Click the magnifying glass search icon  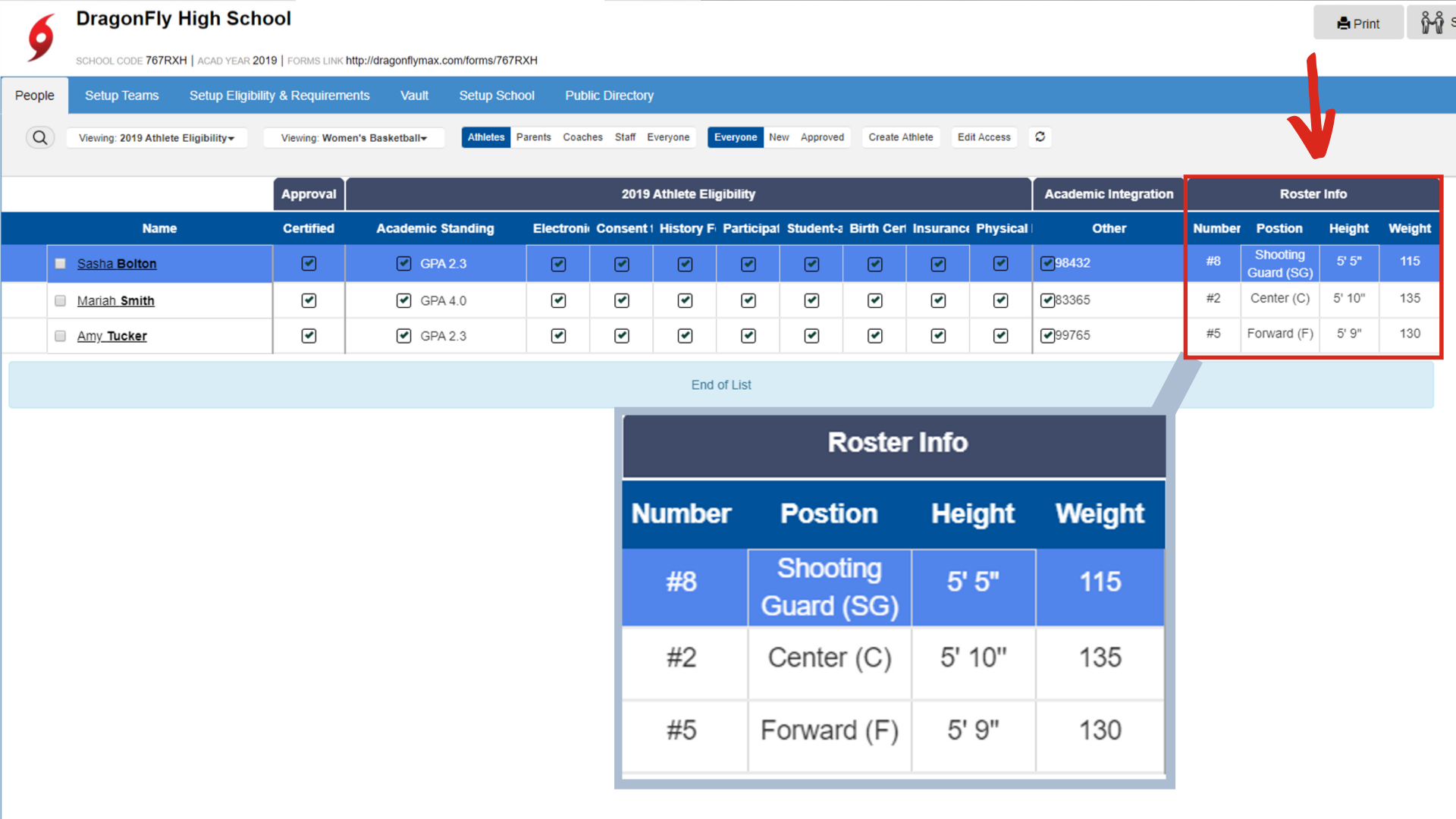[x=40, y=137]
